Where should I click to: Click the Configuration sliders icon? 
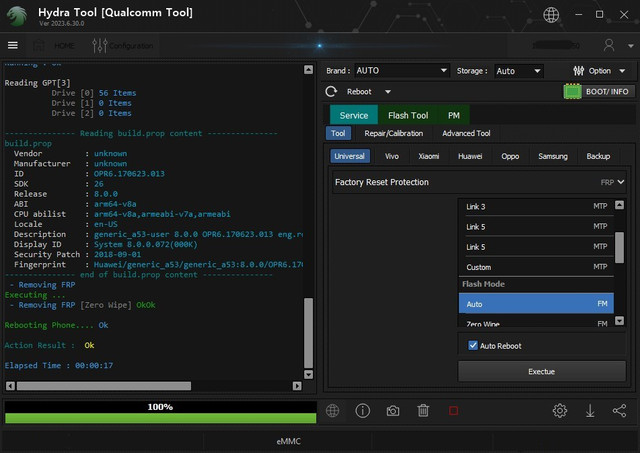100,45
